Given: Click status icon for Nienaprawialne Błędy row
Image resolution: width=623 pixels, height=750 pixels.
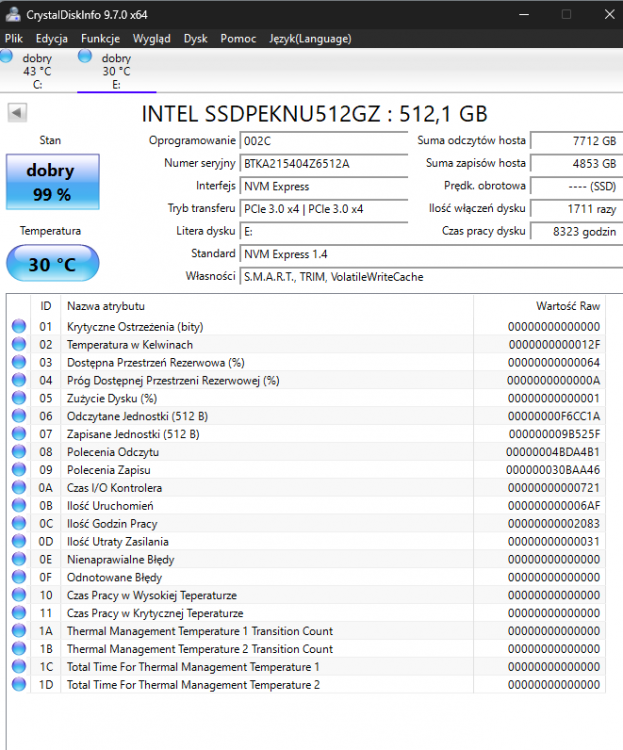Looking at the screenshot, I should click(19, 559).
